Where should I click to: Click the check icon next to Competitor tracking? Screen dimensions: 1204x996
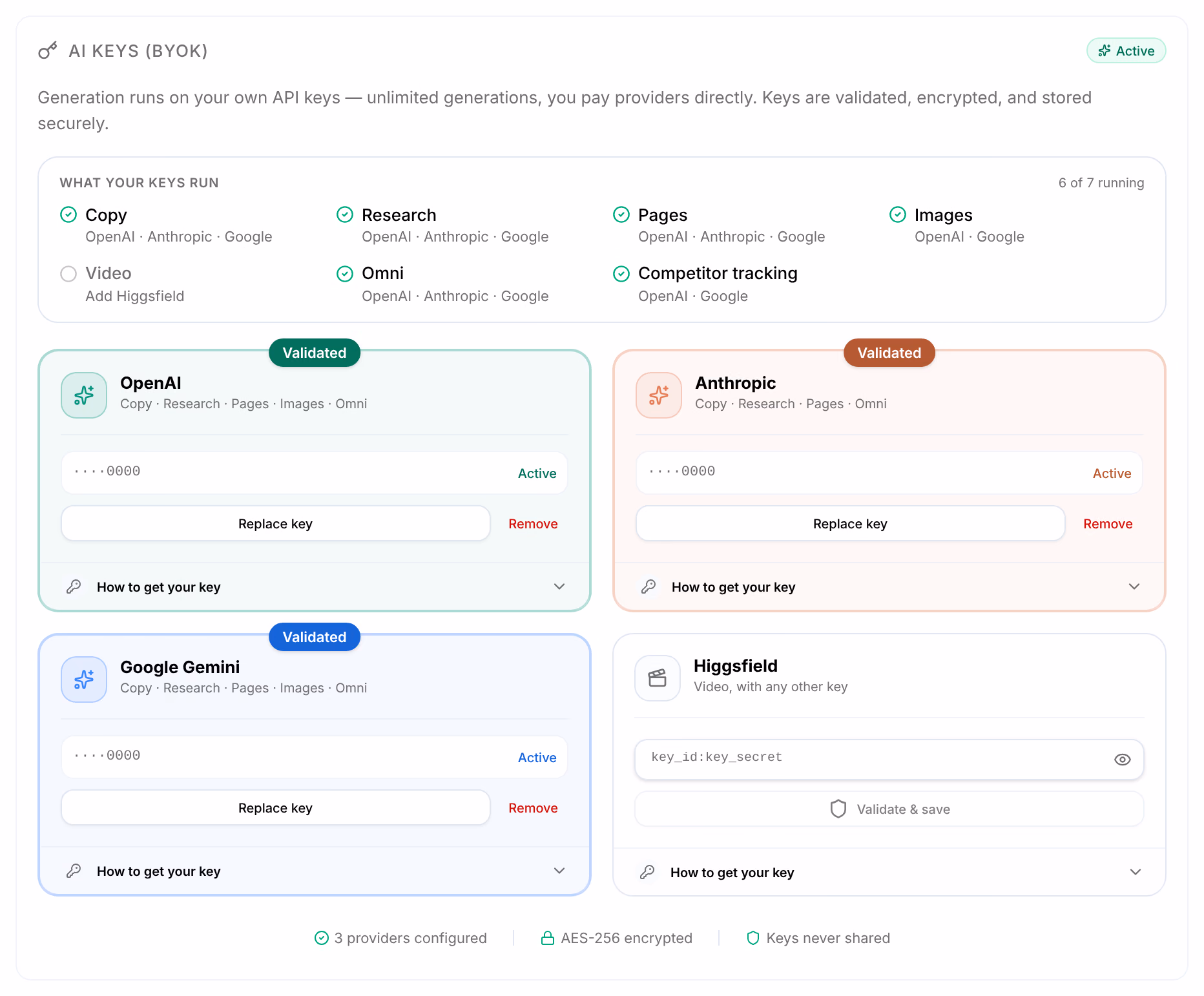(621, 274)
